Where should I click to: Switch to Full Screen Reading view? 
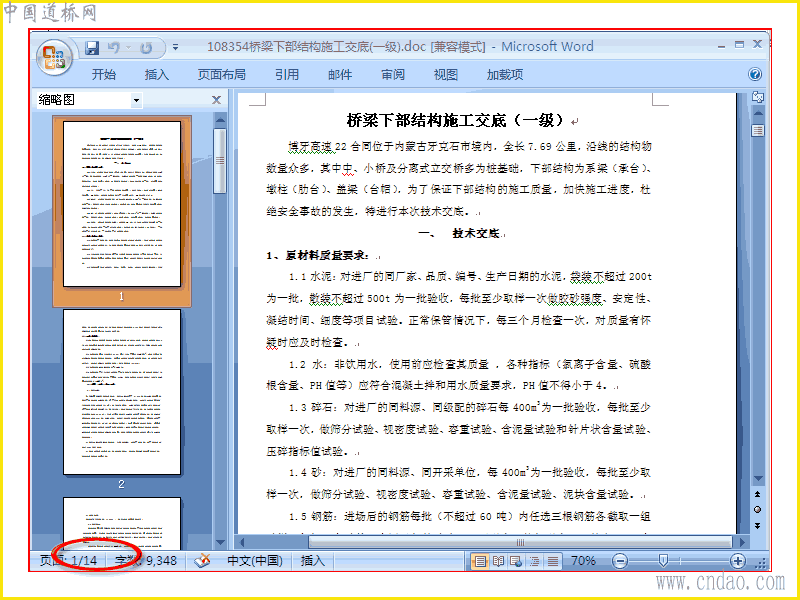coord(498,561)
